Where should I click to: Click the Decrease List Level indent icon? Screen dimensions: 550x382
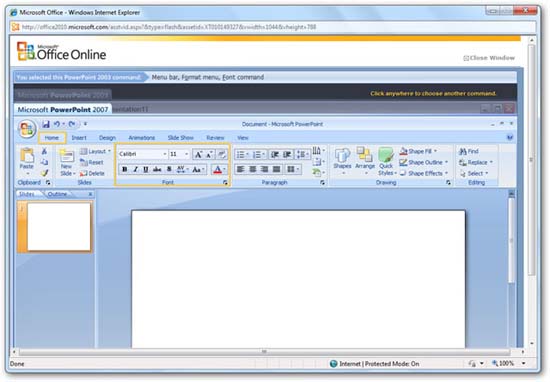pos(275,154)
